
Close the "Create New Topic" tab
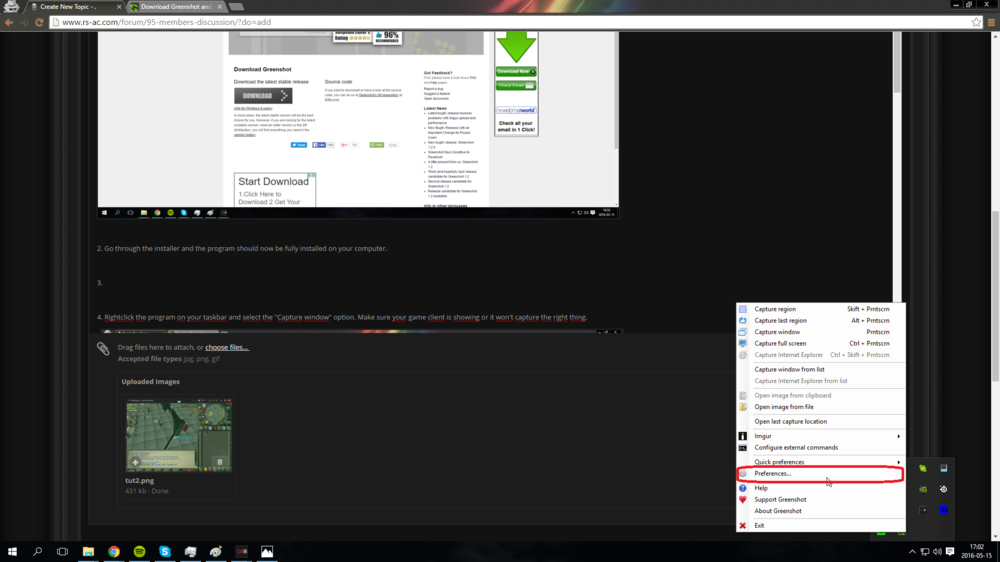[119, 6]
